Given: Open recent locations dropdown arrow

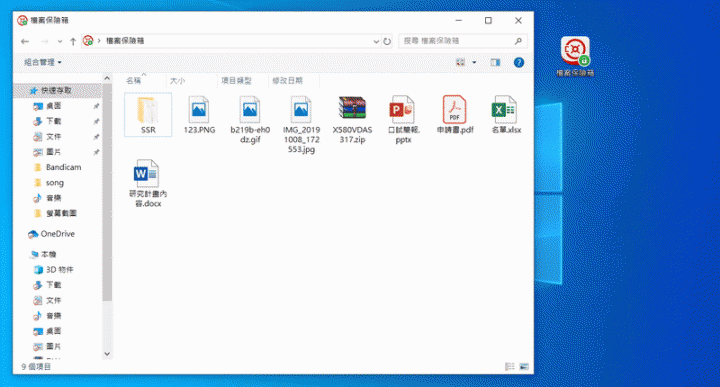Looking at the screenshot, I should pos(60,41).
